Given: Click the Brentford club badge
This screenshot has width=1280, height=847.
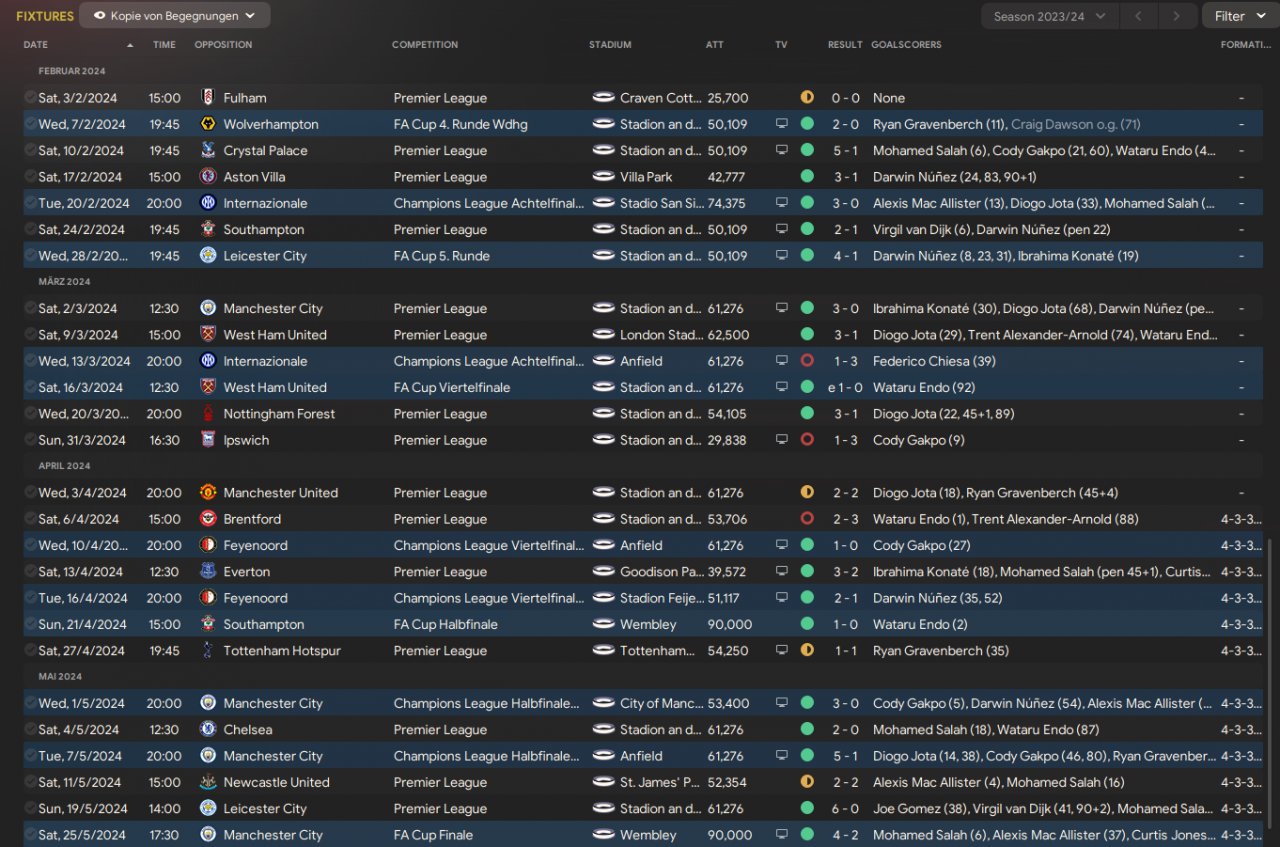Looking at the screenshot, I should (x=208, y=519).
